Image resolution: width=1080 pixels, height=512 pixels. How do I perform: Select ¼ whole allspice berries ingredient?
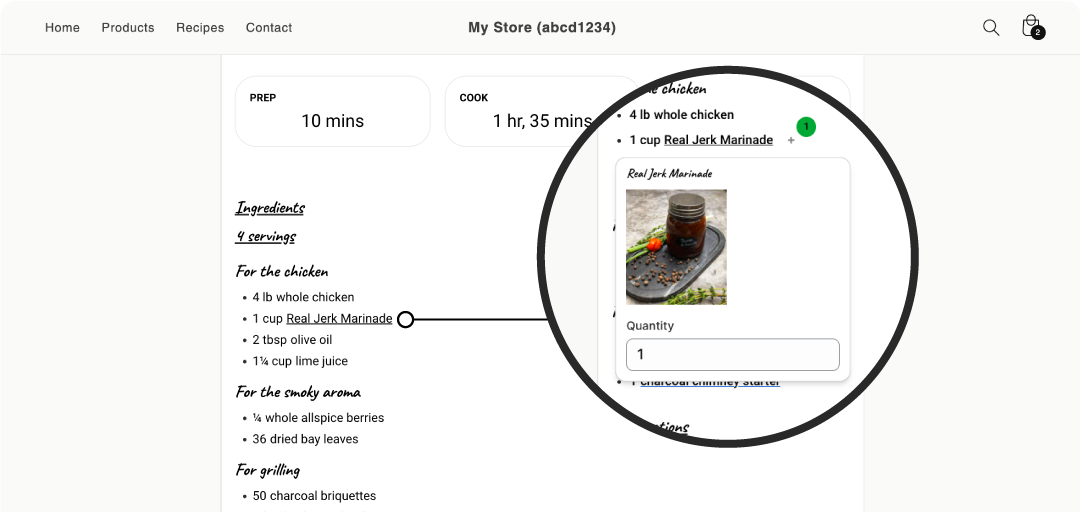[x=318, y=418]
